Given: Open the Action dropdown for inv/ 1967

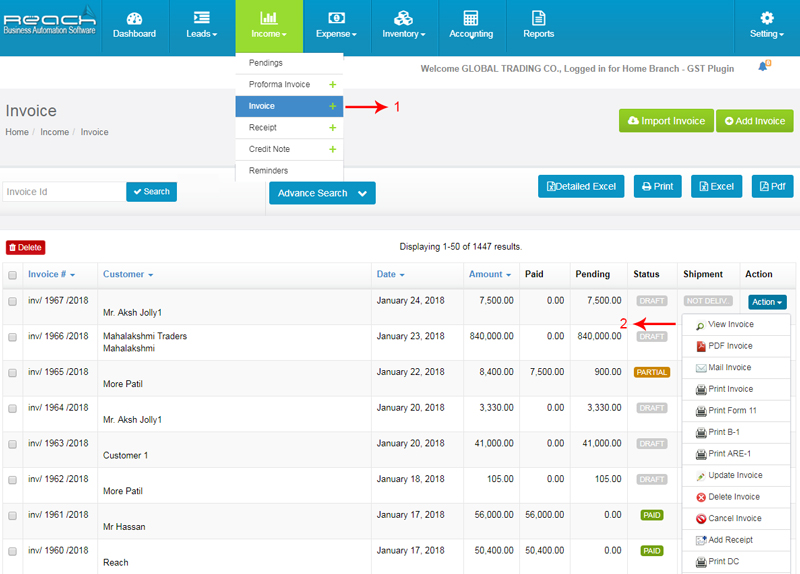Looking at the screenshot, I should (767, 302).
